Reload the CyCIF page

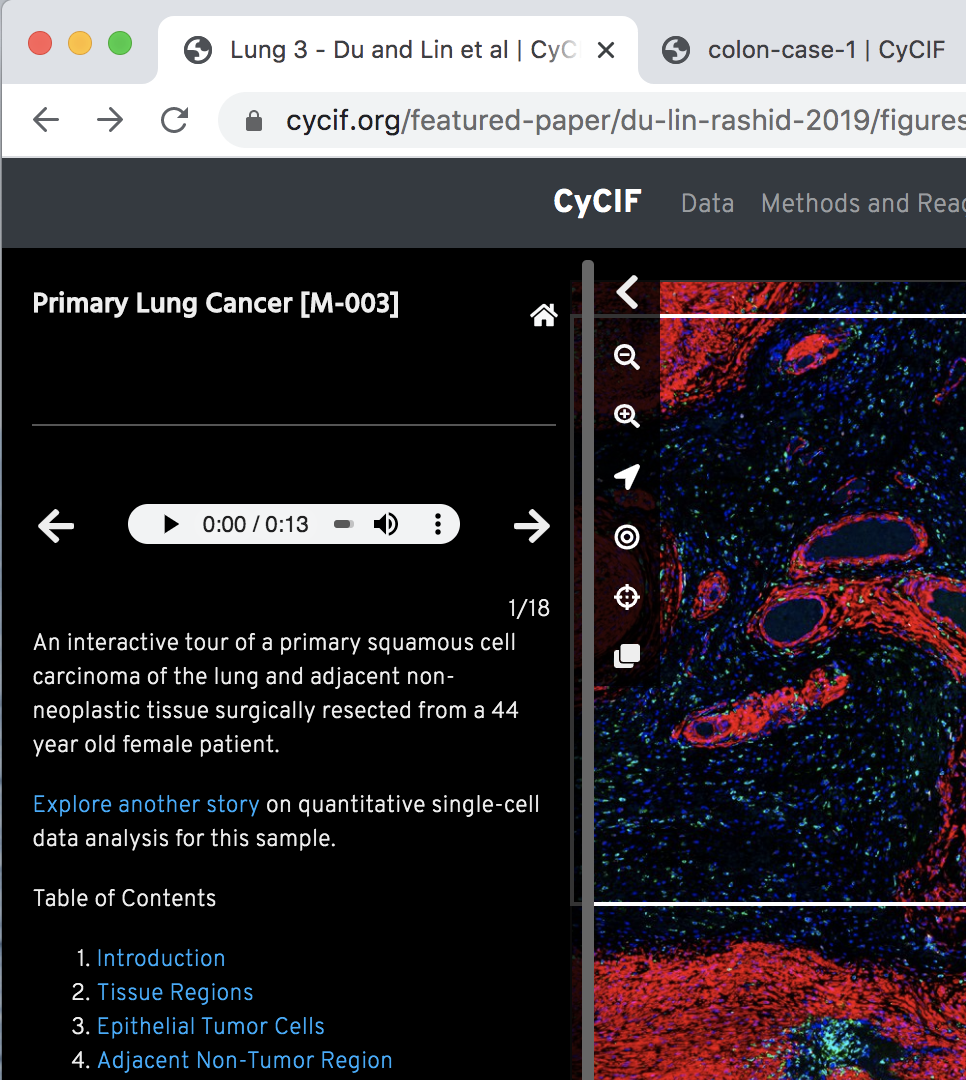click(x=174, y=119)
